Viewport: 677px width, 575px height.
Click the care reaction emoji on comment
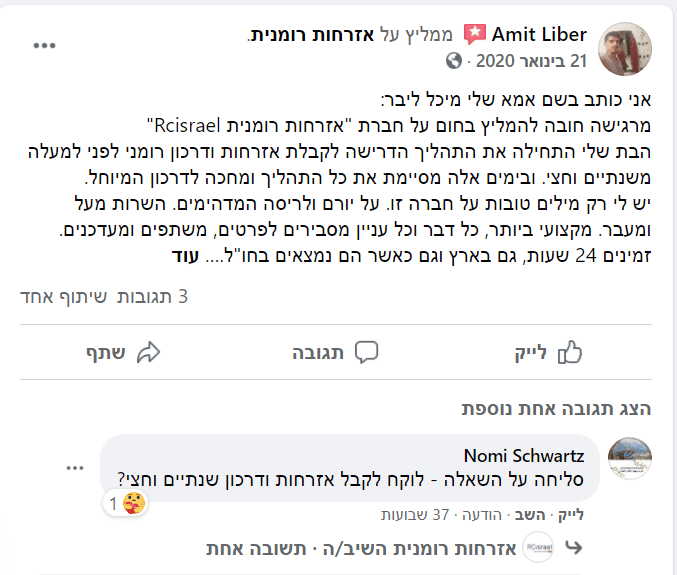pyautogui.click(x=135, y=503)
